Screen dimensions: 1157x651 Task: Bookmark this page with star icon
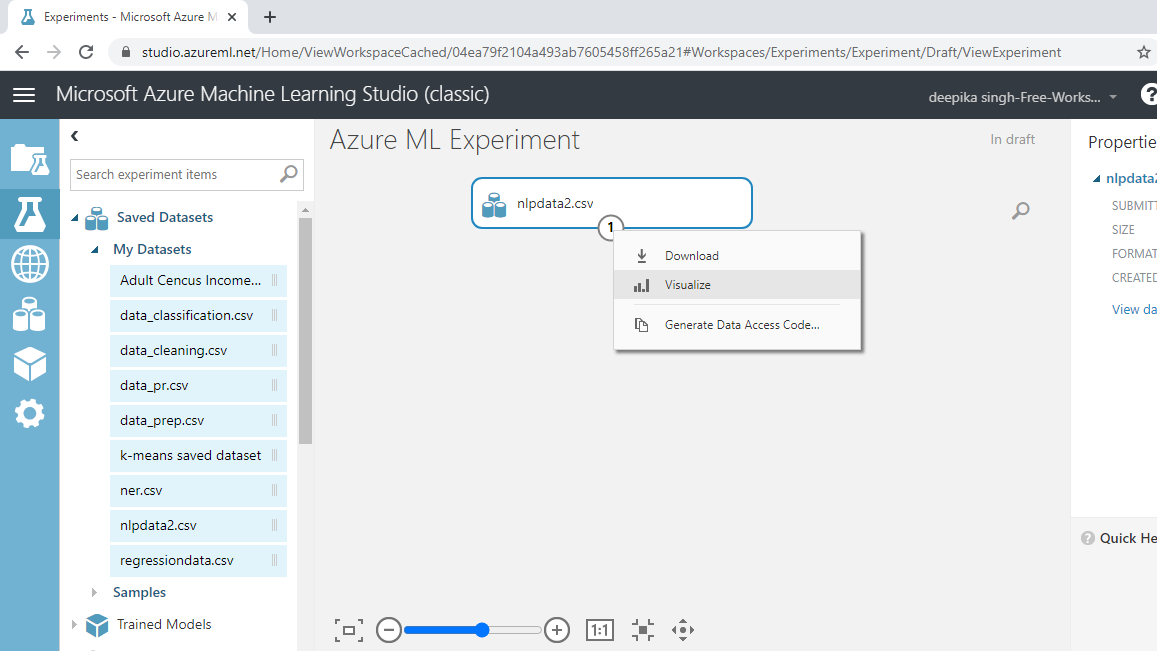(x=1144, y=52)
